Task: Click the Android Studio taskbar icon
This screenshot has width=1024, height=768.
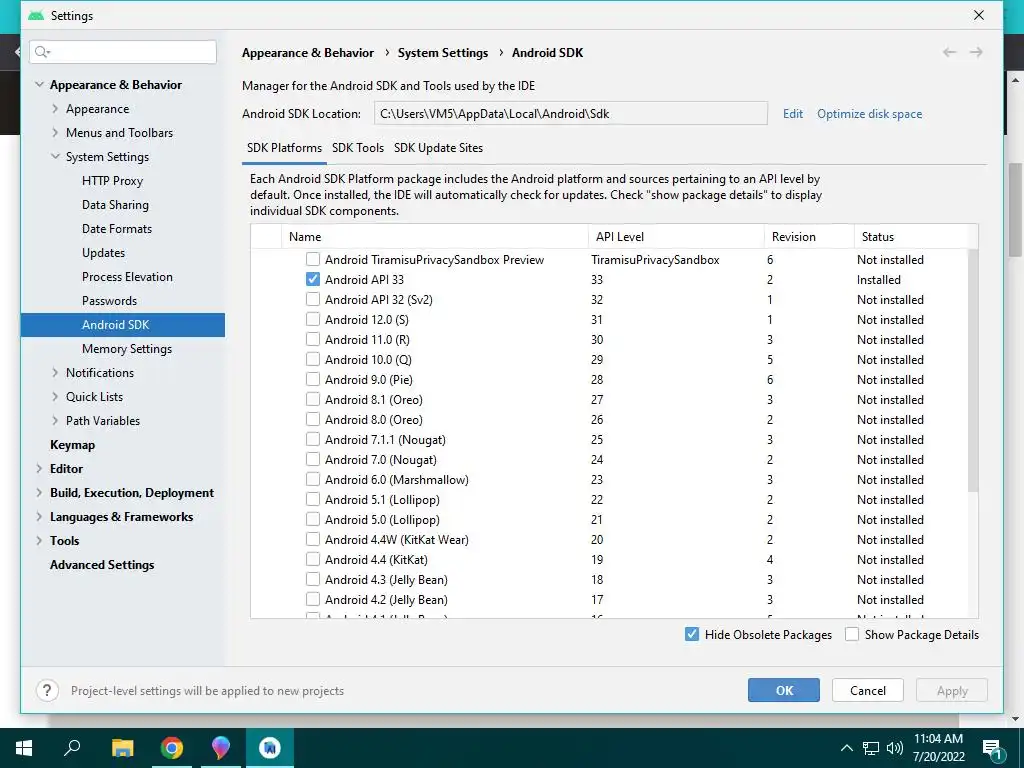Action: click(x=270, y=748)
